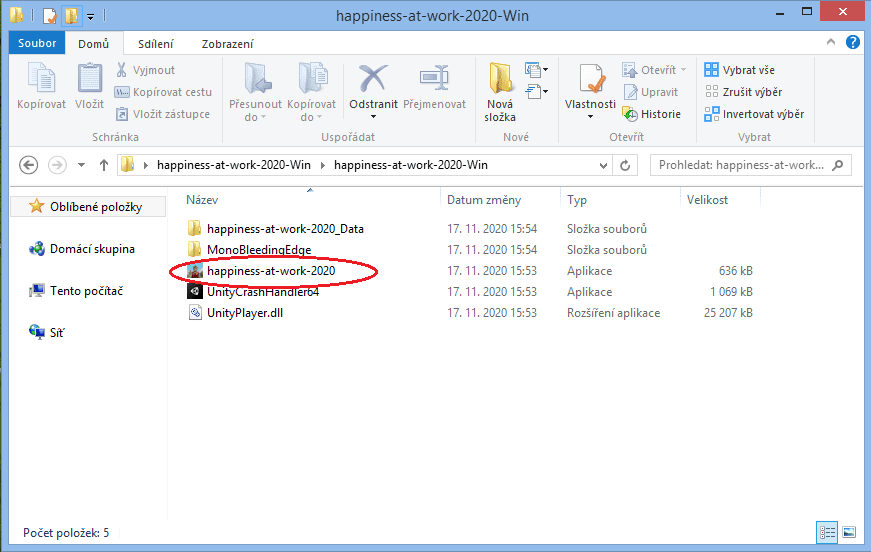871x552 pixels.
Task: Click Invertovat výběr command
Action: 754,114
